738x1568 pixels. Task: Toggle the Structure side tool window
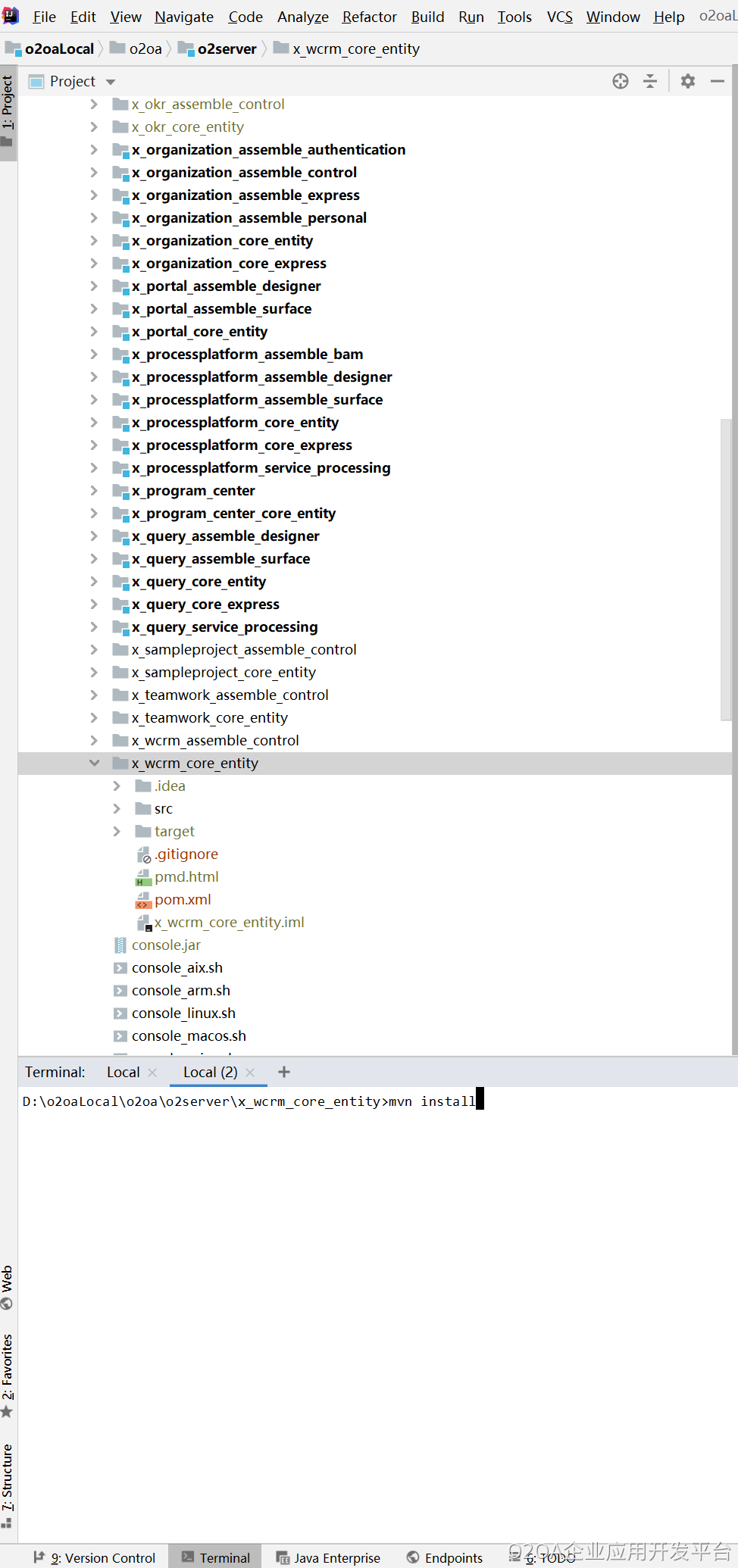click(8, 1485)
